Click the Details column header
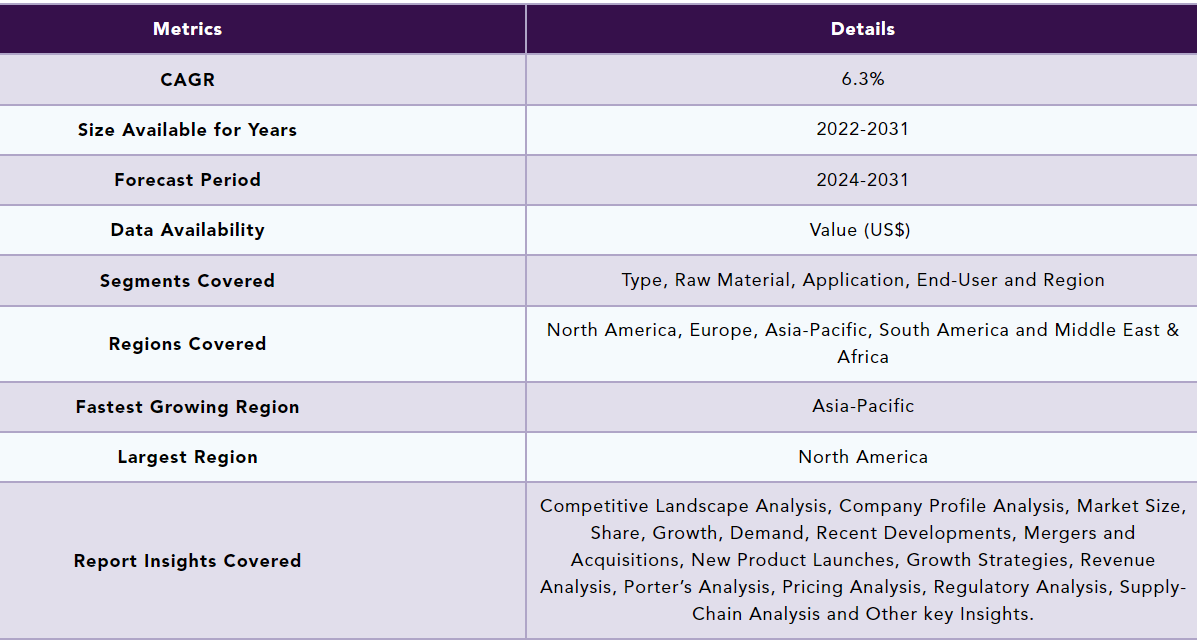This screenshot has width=1197, height=642. tap(862, 29)
